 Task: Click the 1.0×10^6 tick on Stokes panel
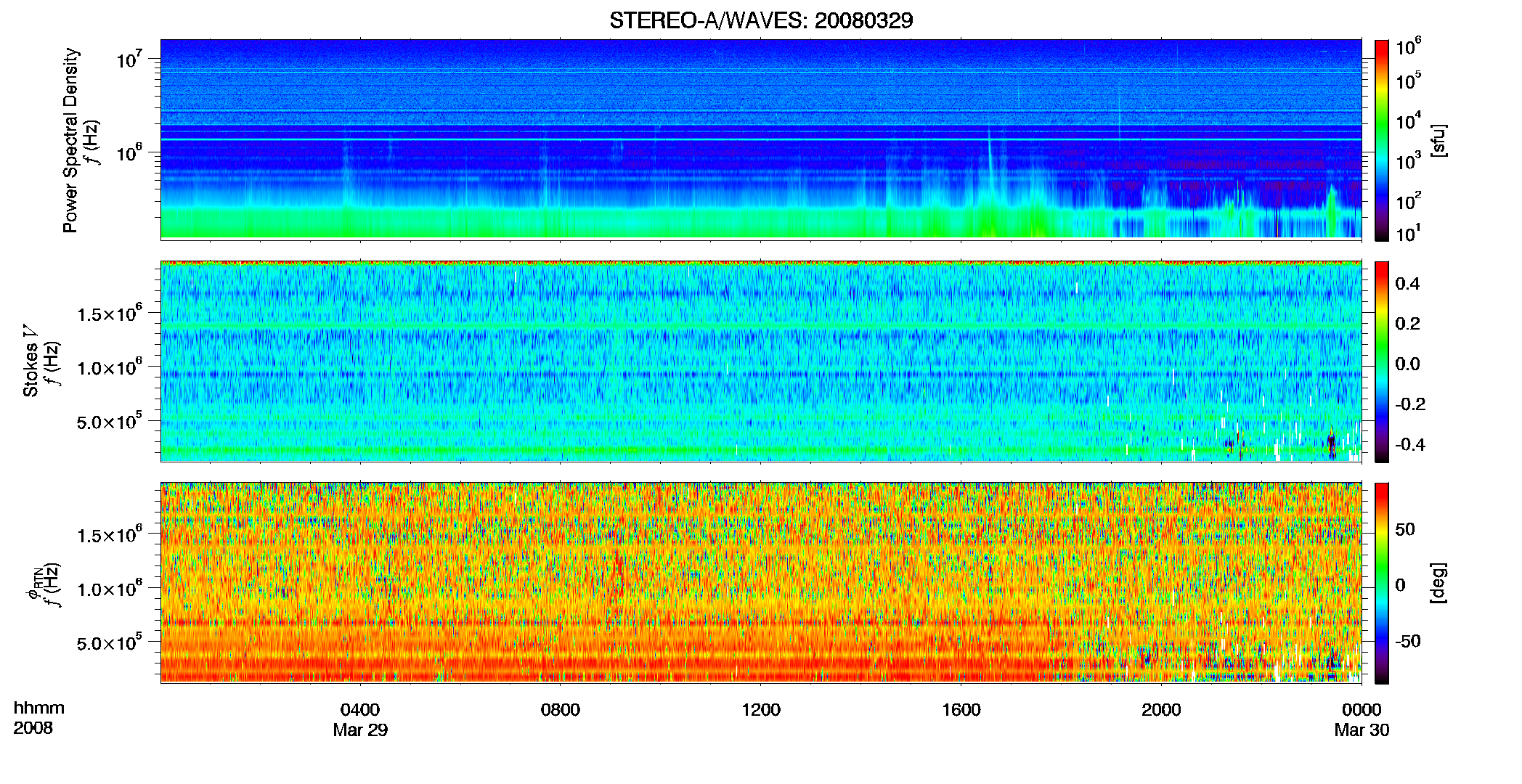[x=109, y=367]
